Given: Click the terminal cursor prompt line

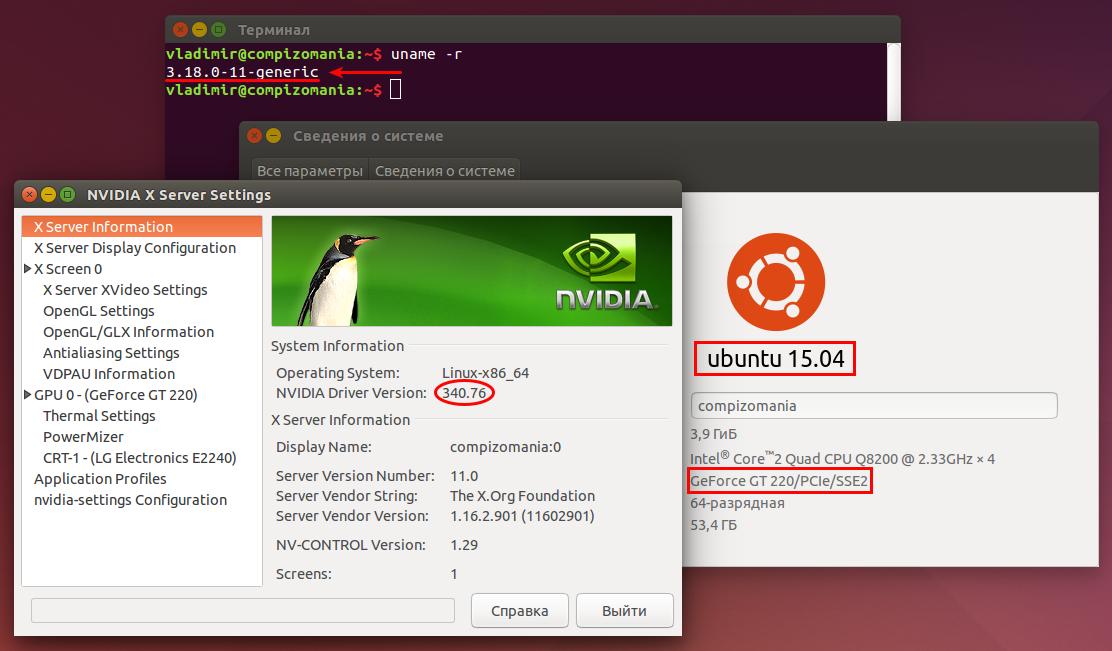Looking at the screenshot, I should 284,90.
